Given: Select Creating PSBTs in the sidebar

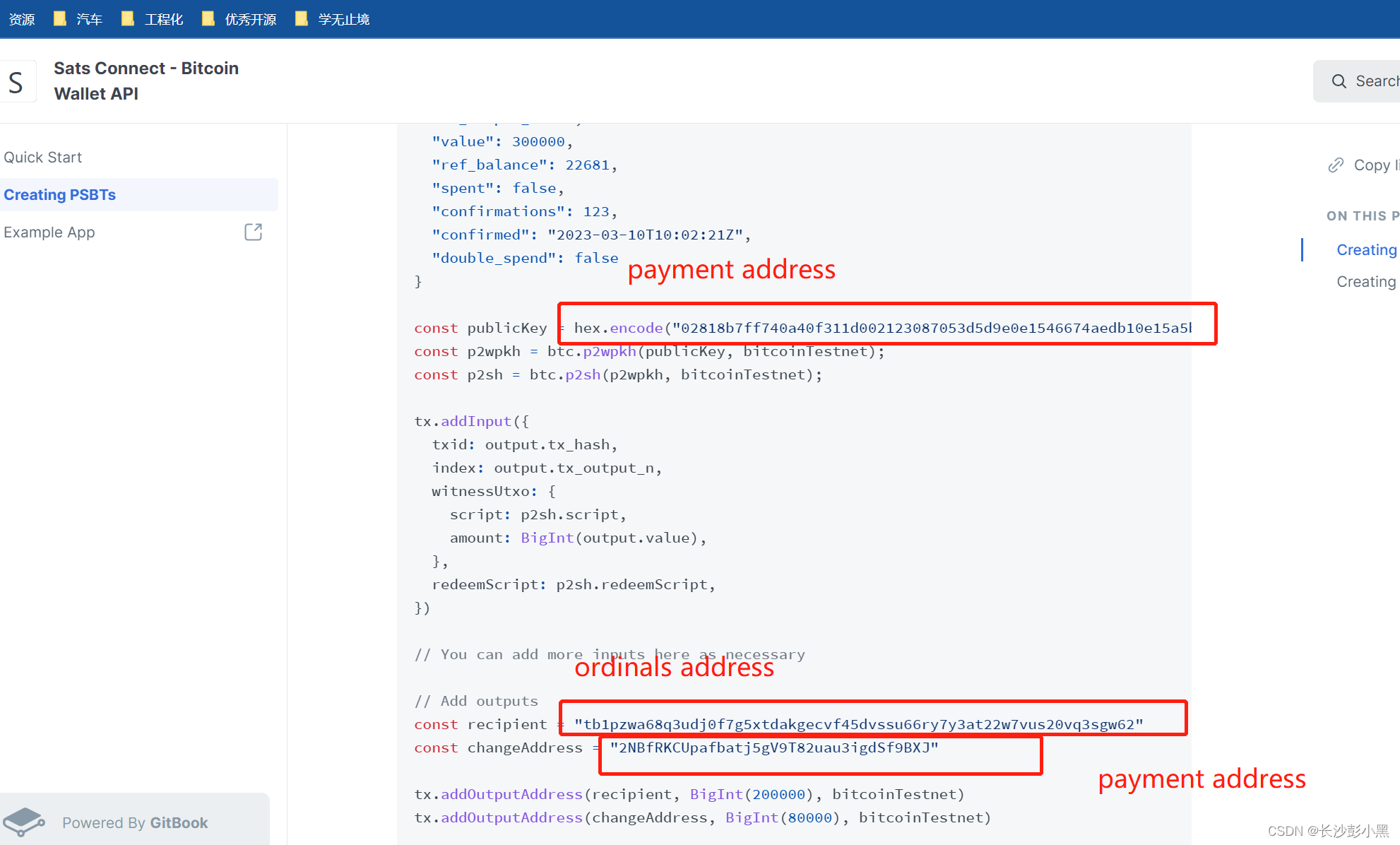Looking at the screenshot, I should [x=60, y=194].
